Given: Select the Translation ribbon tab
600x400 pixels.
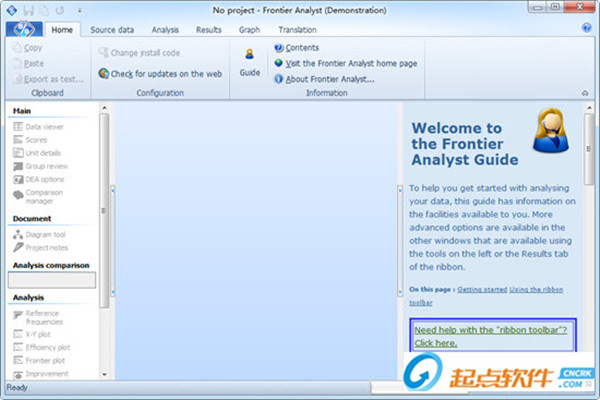Looking at the screenshot, I should (x=297, y=29).
